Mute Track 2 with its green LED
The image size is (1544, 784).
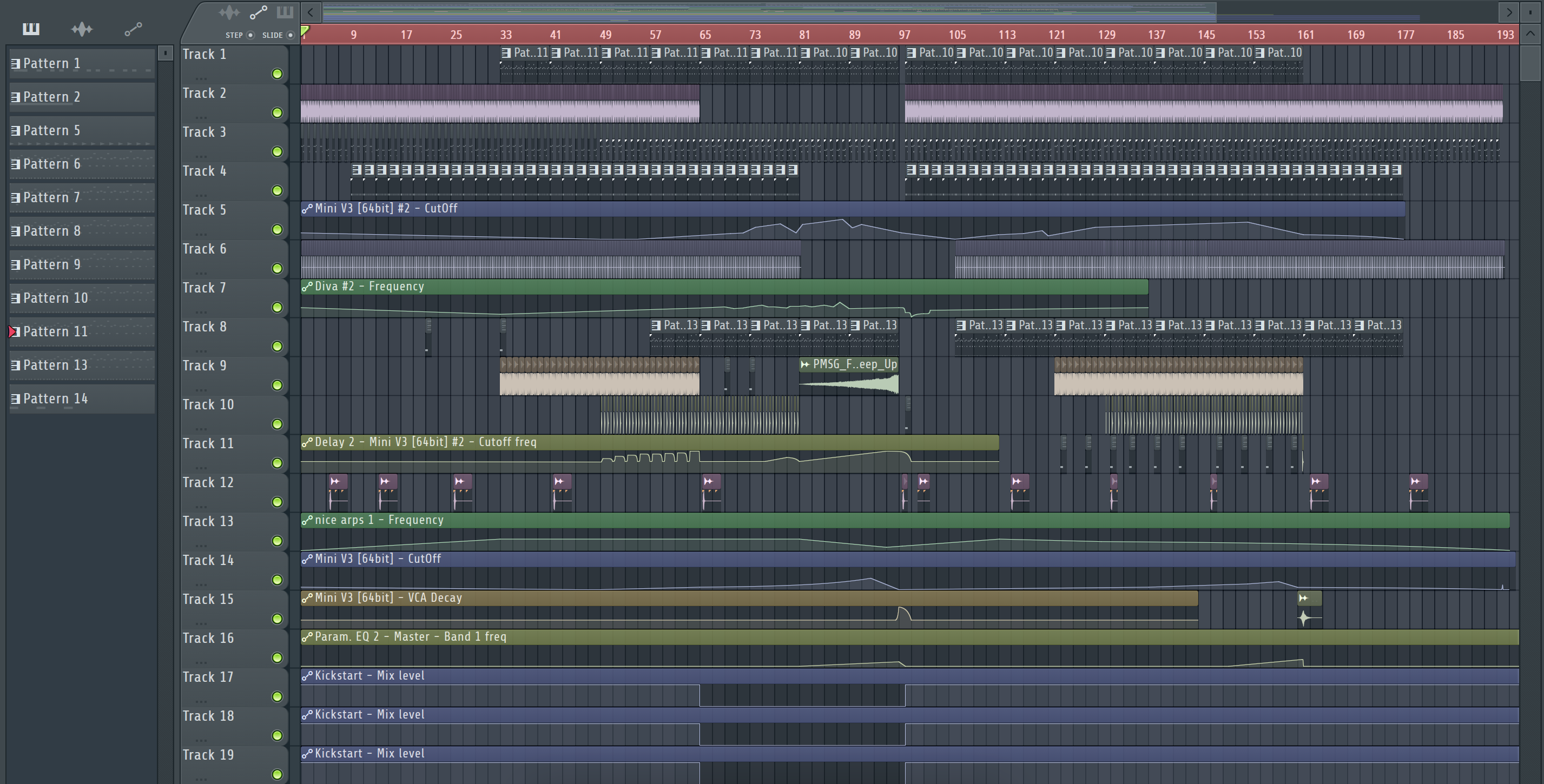[x=277, y=112]
